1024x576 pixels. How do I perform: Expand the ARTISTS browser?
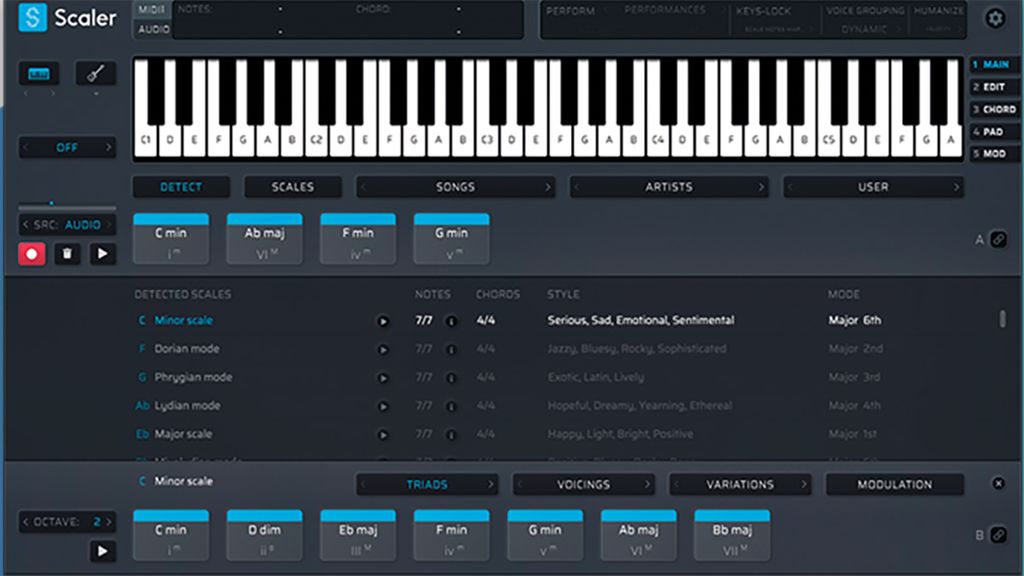(x=669, y=187)
